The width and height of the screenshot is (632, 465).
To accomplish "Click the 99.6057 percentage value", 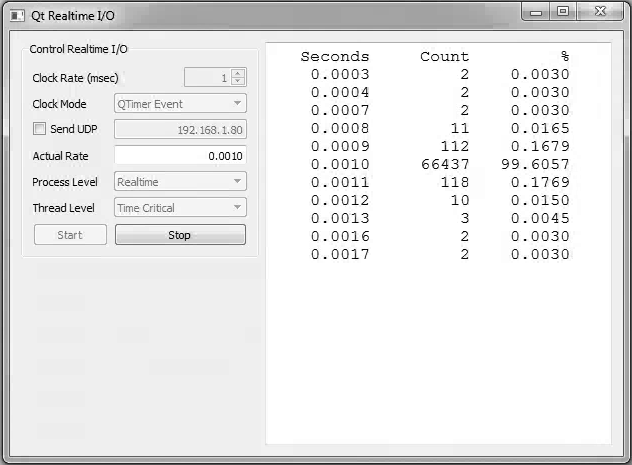I will [x=535, y=164].
